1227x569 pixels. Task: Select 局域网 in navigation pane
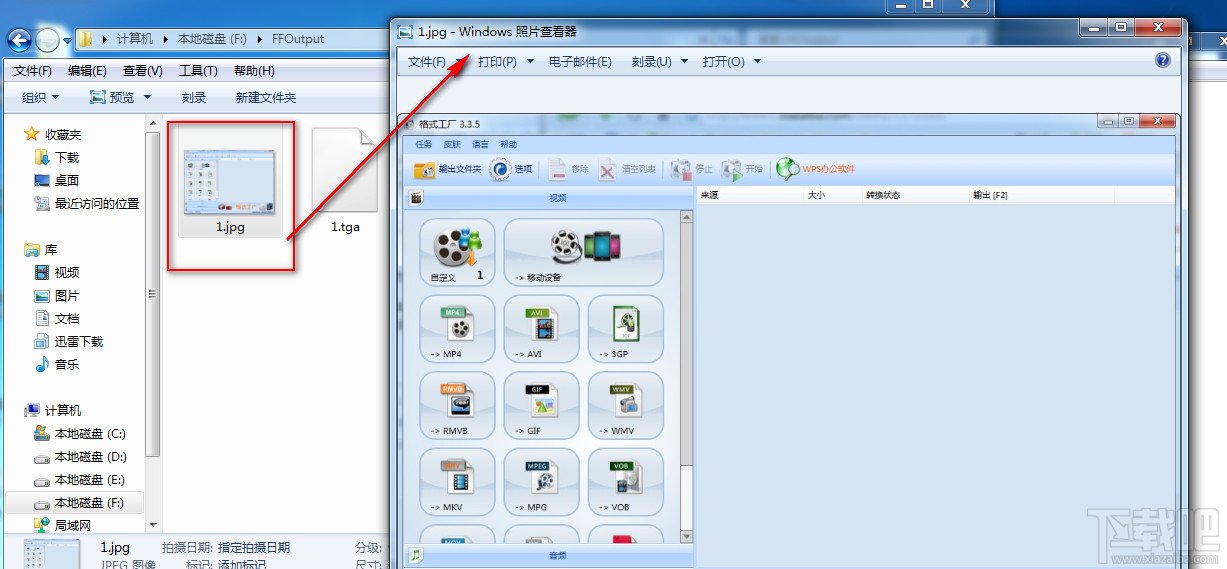click(x=62, y=525)
